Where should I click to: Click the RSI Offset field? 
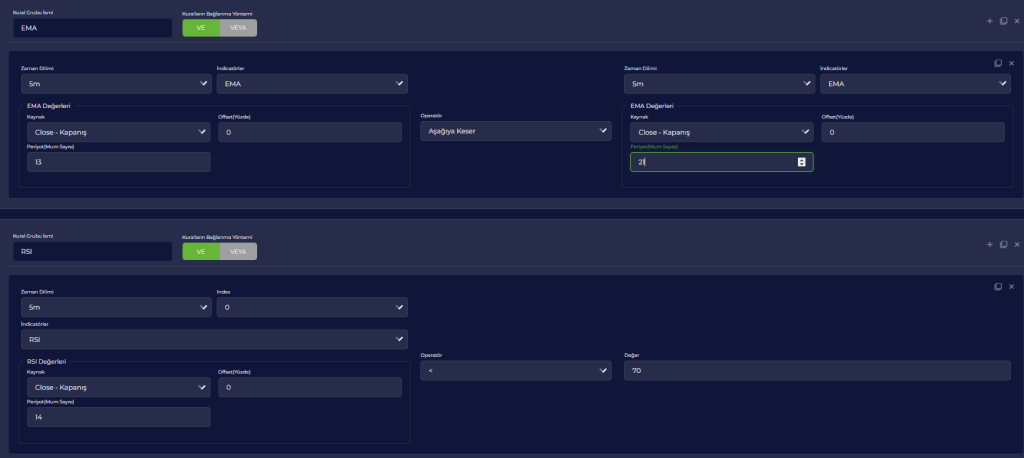pos(310,387)
